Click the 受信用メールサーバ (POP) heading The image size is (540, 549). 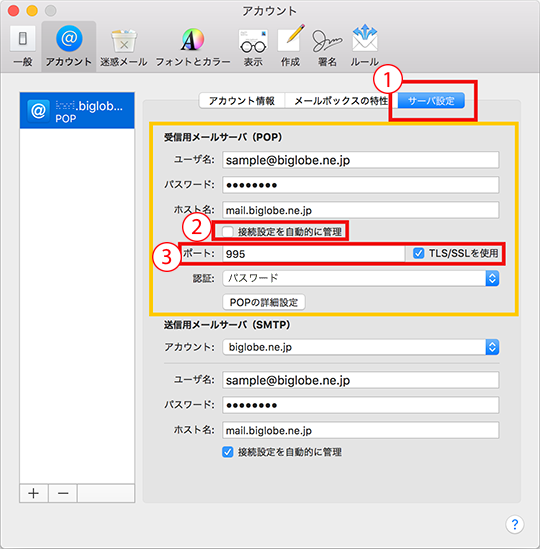(223, 137)
